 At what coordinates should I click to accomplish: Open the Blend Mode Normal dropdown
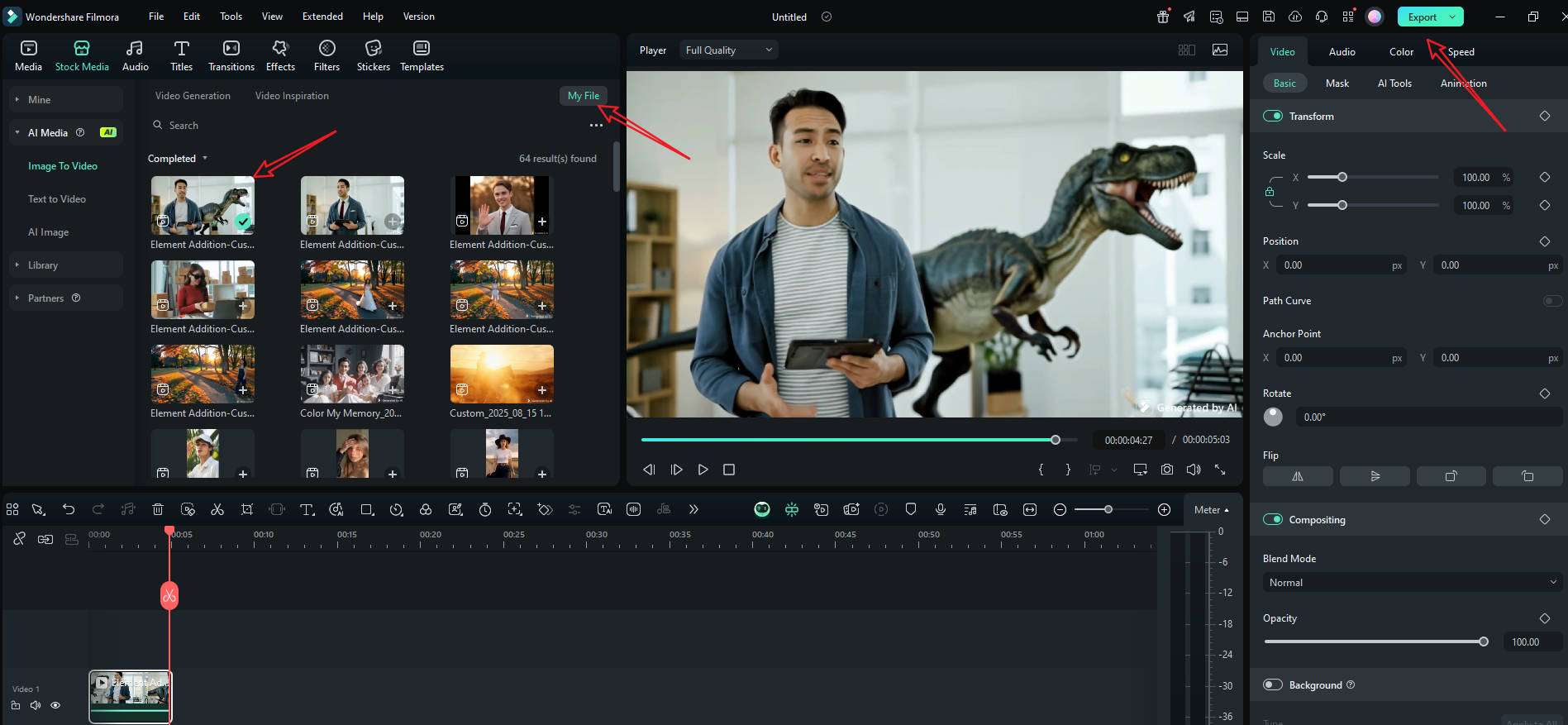[x=1412, y=583]
